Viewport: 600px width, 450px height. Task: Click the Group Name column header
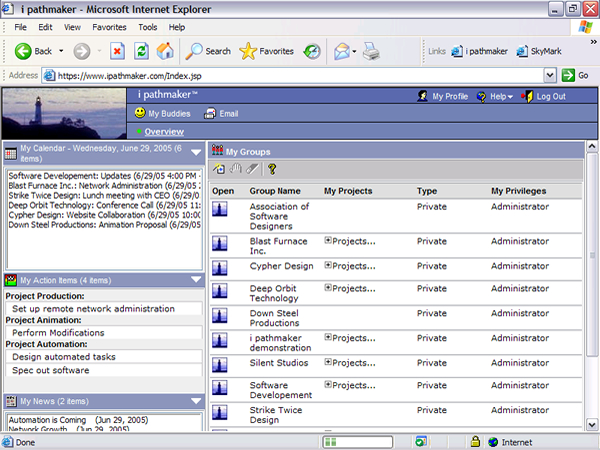275,191
